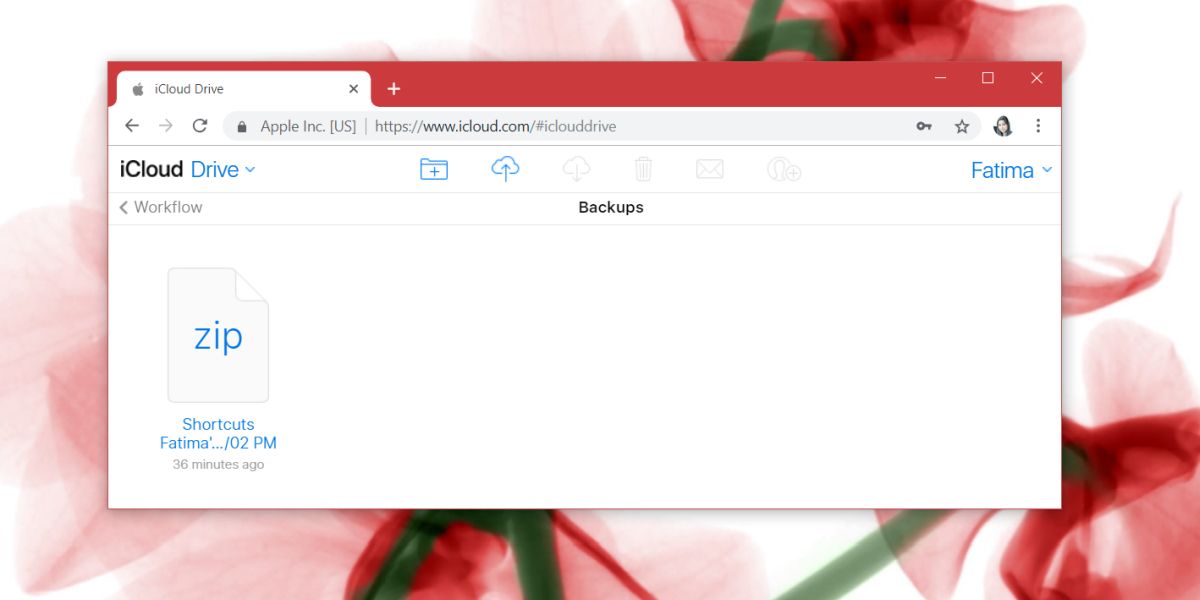1200x600 pixels.
Task: Click the Backups folder title
Action: coord(611,207)
